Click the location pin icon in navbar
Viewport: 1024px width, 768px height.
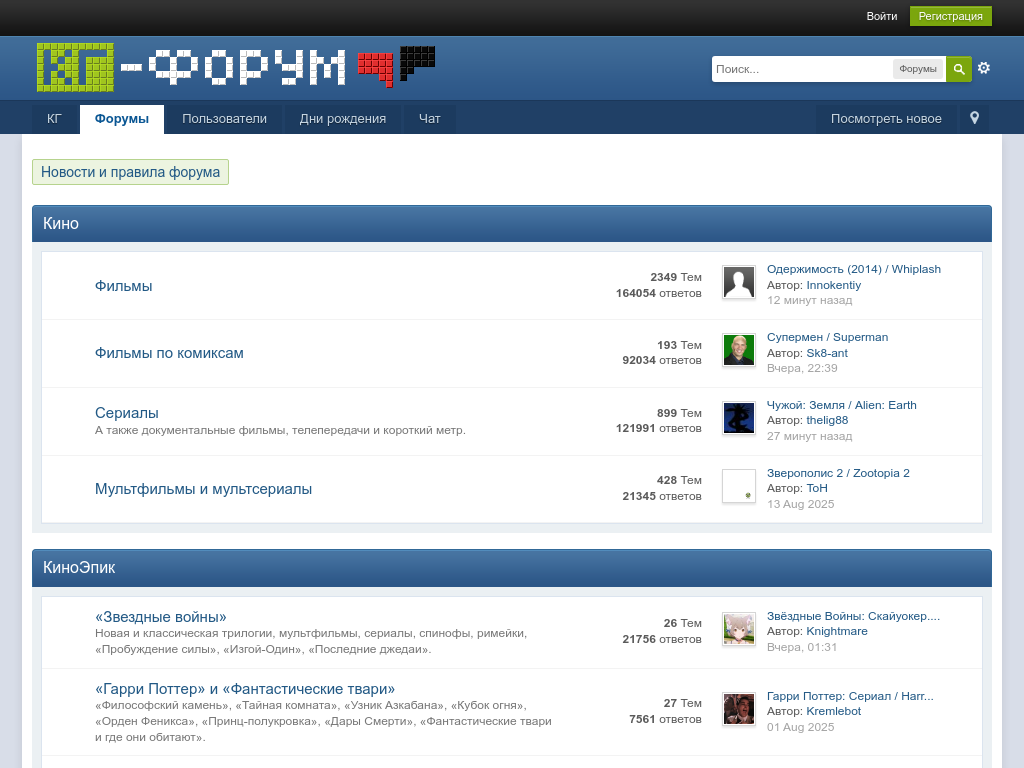point(974,118)
